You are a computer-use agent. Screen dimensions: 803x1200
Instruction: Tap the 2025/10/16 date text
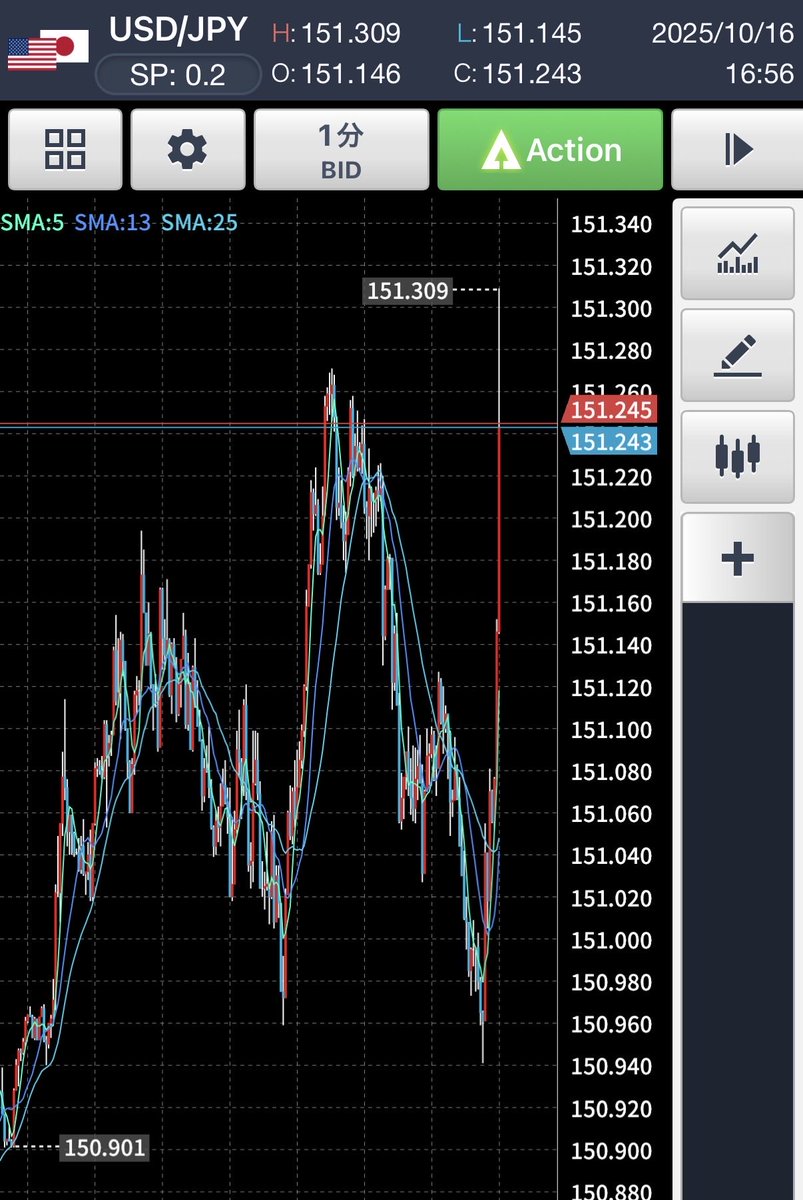tap(722, 33)
